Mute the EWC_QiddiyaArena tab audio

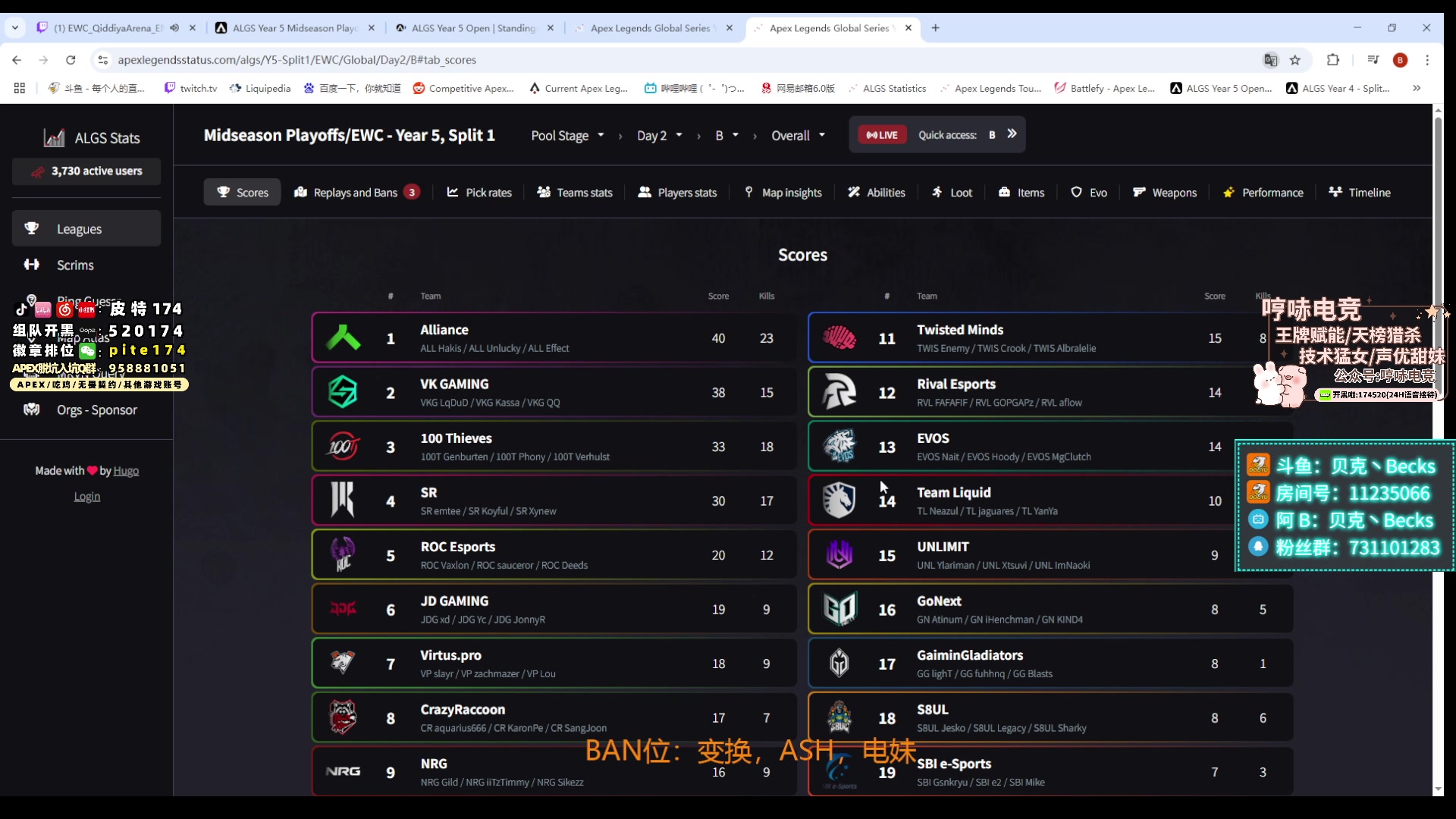coord(174,28)
